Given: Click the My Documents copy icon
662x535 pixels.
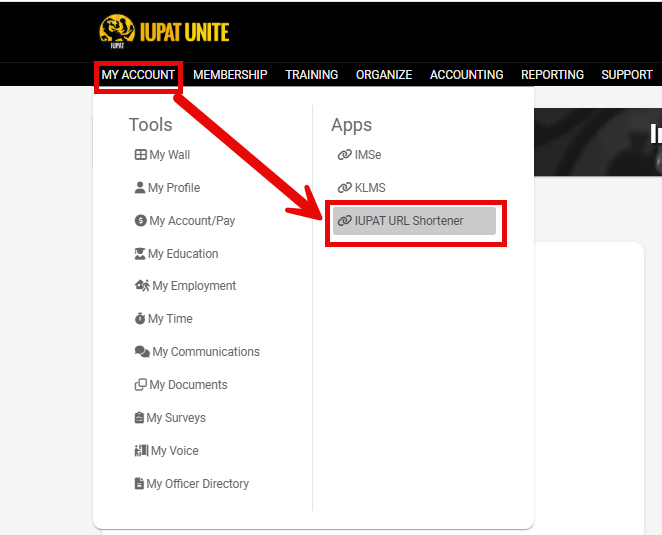Looking at the screenshot, I should (x=141, y=385).
